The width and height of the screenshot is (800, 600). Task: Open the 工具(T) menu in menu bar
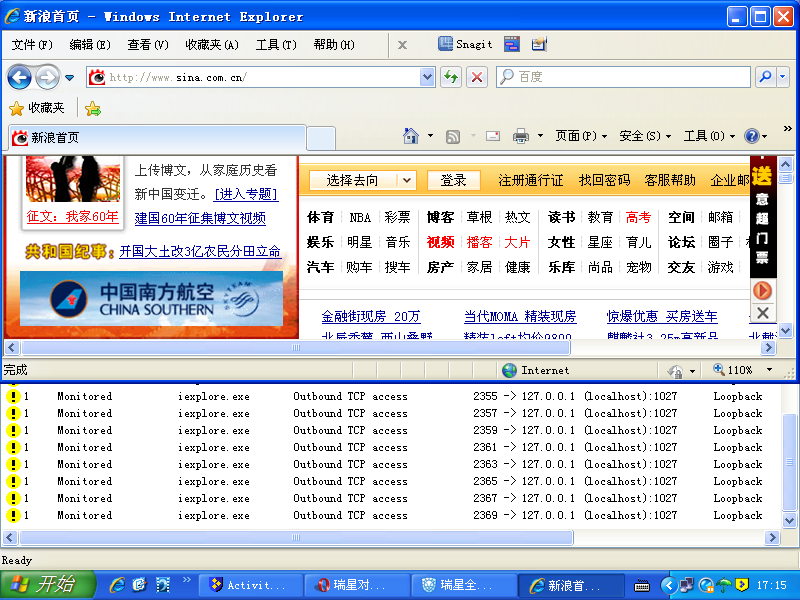(x=276, y=44)
